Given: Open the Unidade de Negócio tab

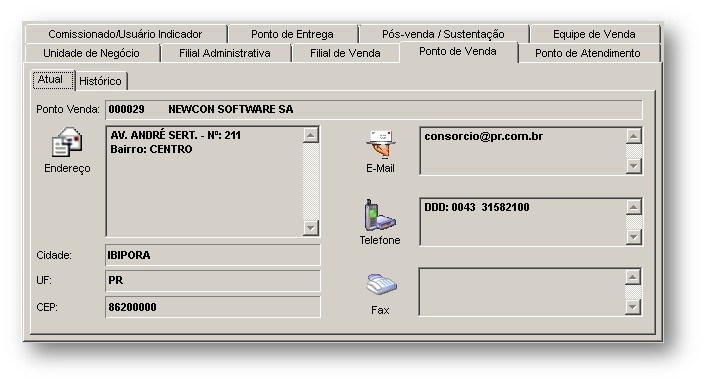Looking at the screenshot, I should (92, 53).
